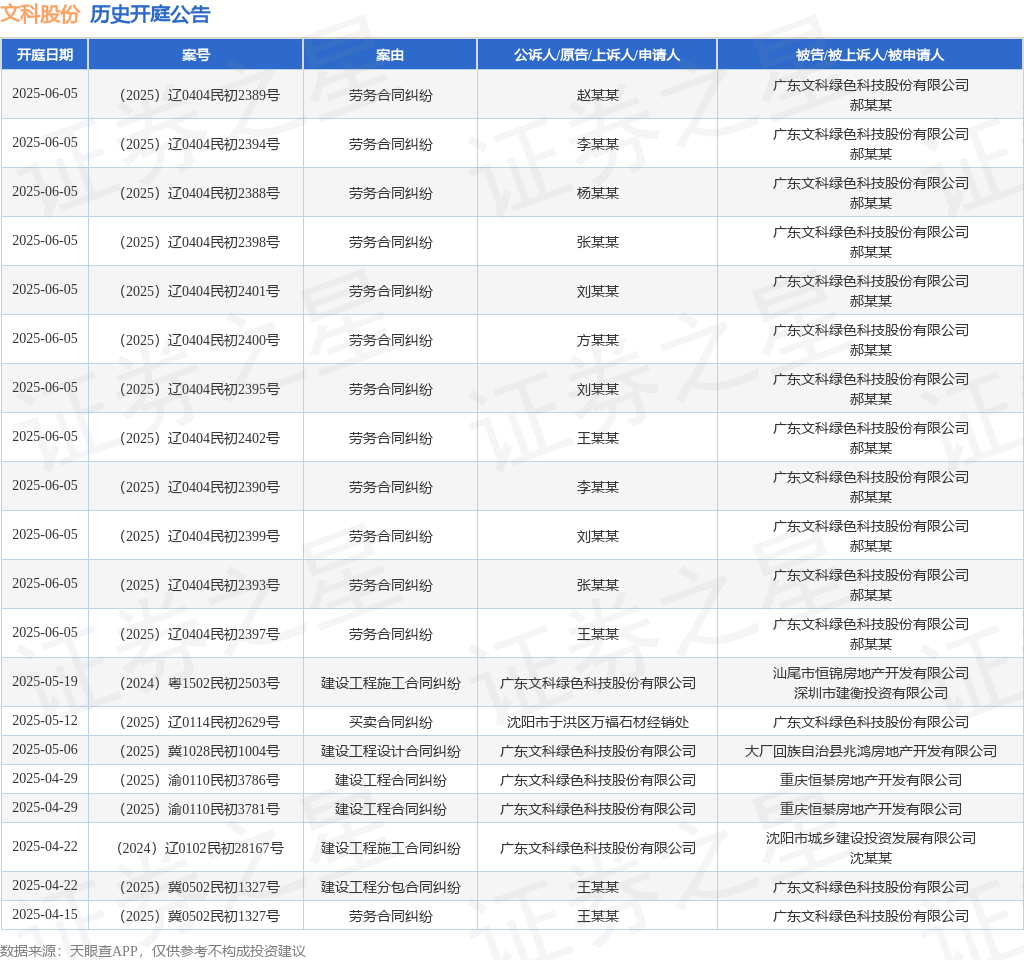Screen dimensions: 1024x960
Task: Click plaintiff 方某某 in case 2400 row
Action: point(598,340)
